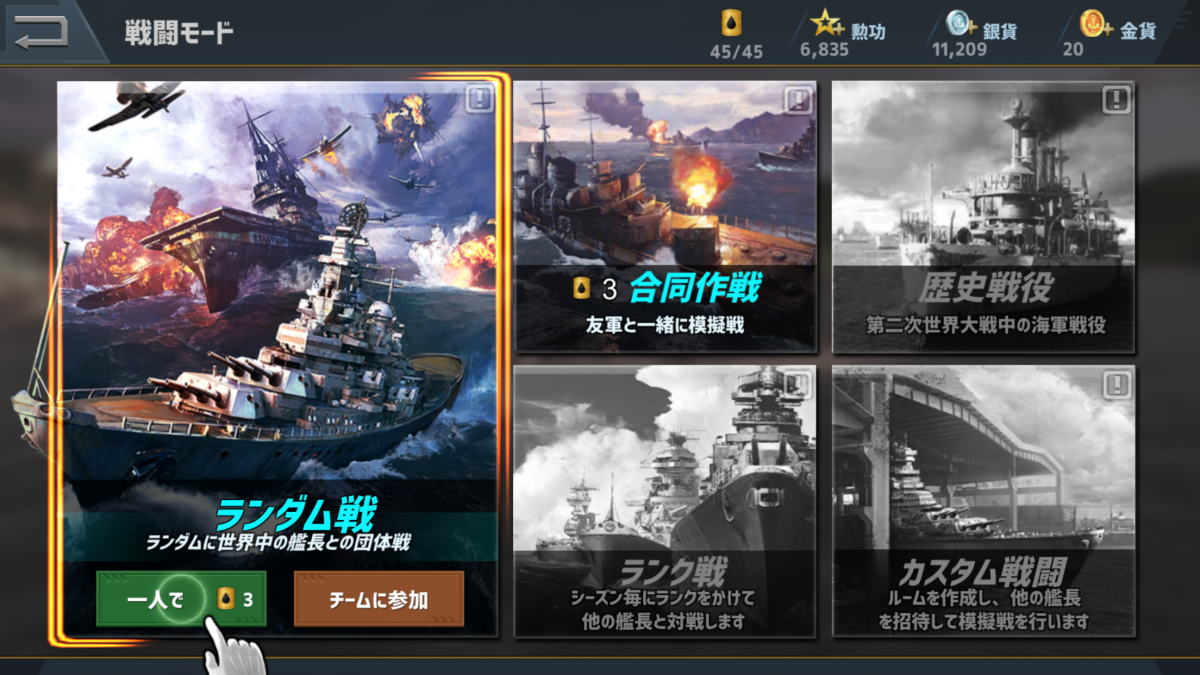Click the 6,835 merit points value

(x=824, y=50)
